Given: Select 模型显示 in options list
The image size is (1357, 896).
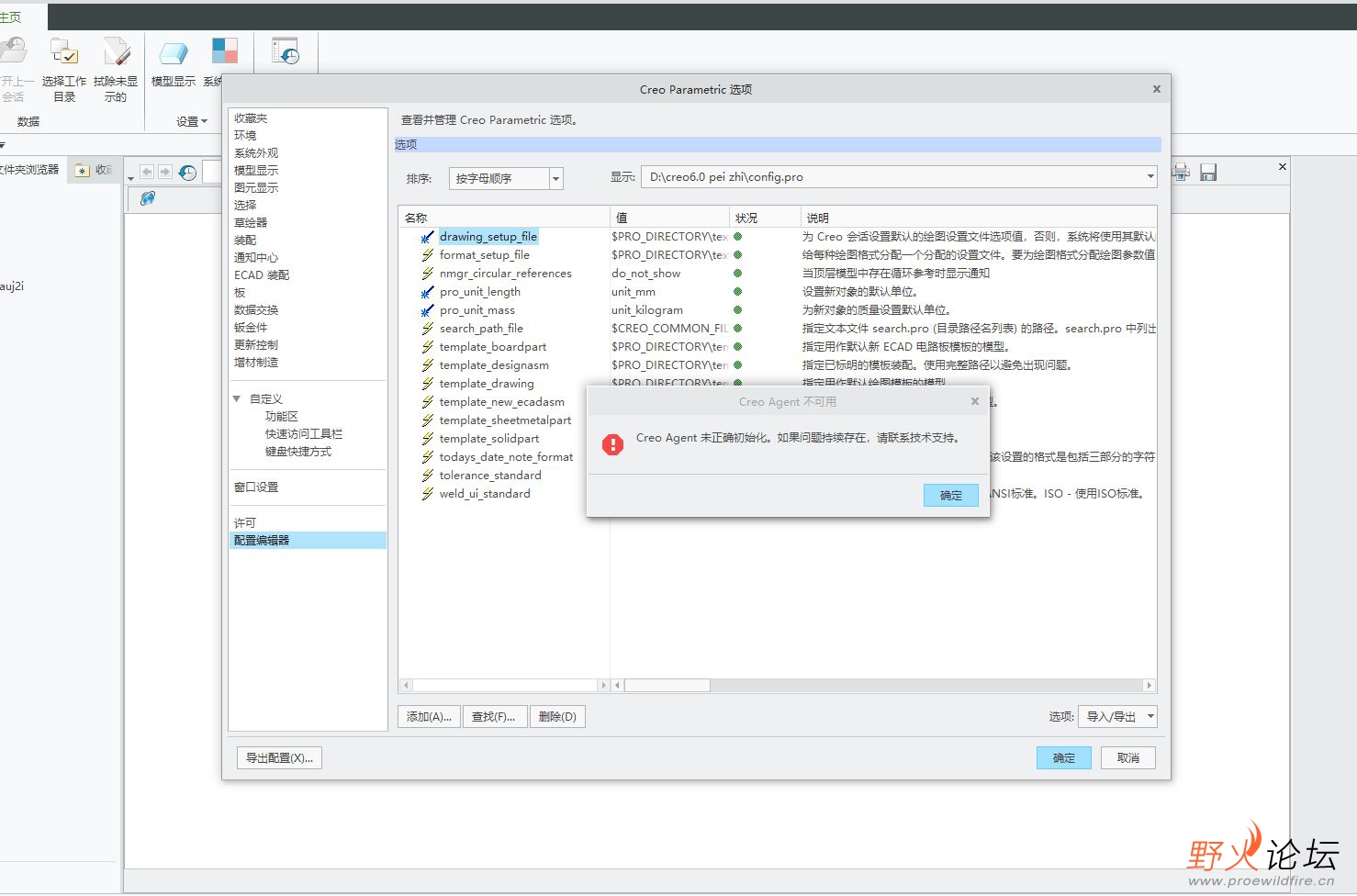Looking at the screenshot, I should point(256,171).
